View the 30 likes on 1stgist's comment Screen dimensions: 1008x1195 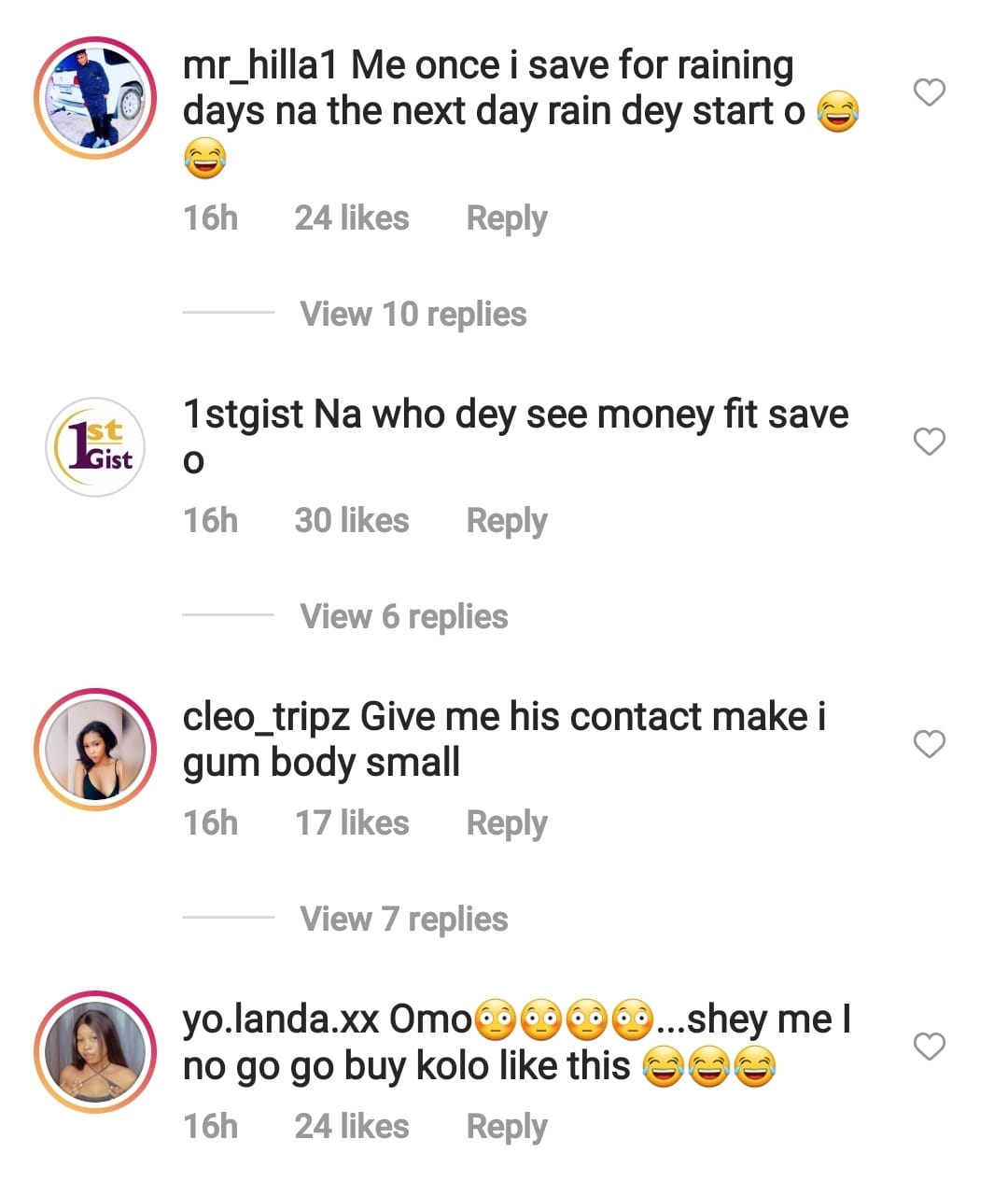click(352, 521)
